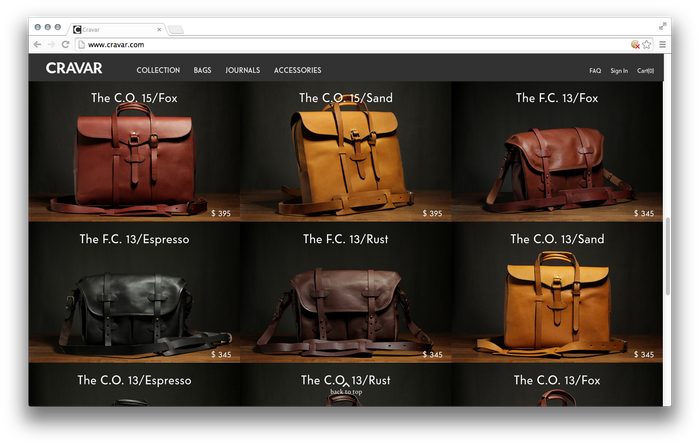Screen dimensions: 700x446
Task: Click the title The C.O. 13/Sand
Action: (557, 239)
